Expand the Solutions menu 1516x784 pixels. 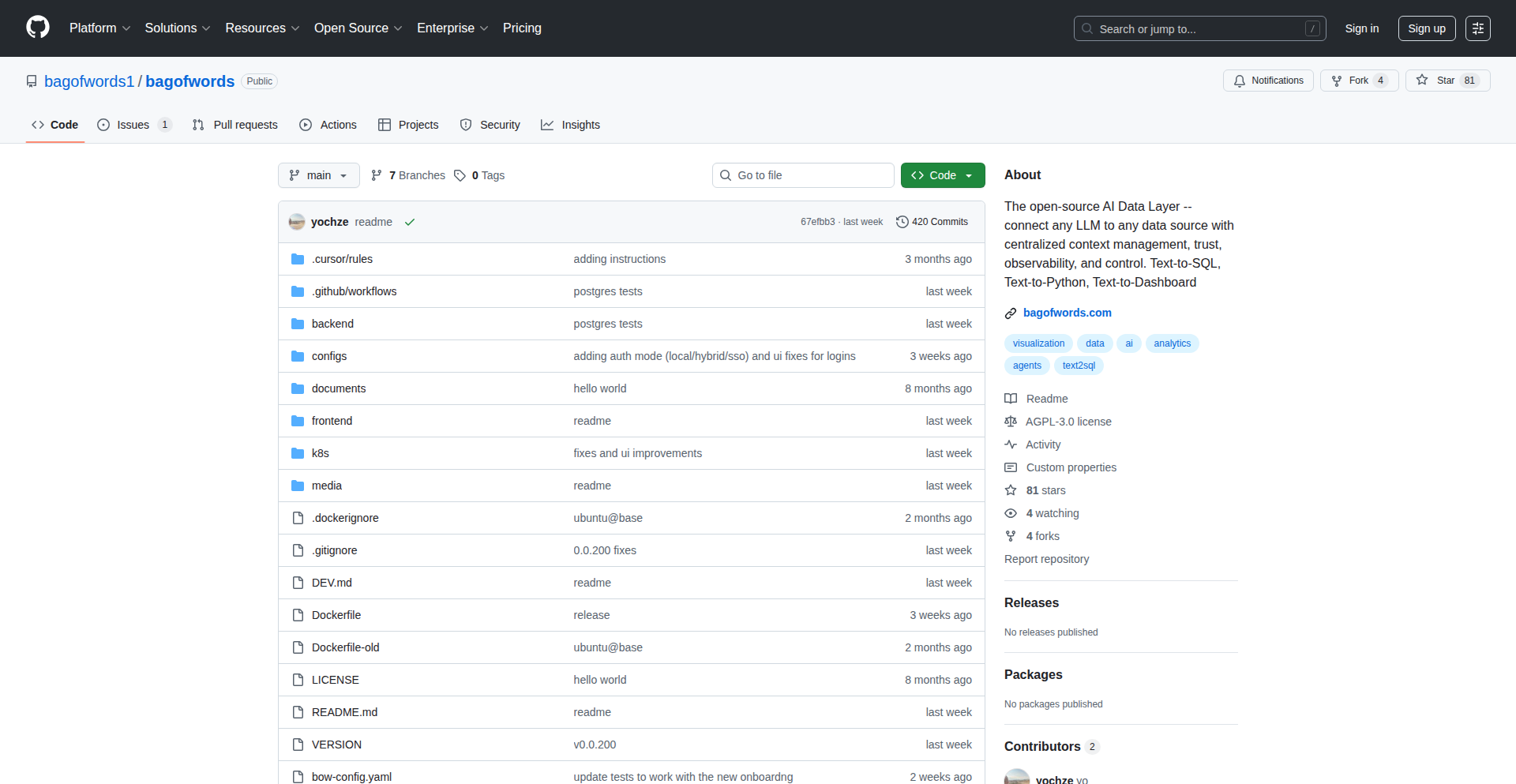(x=178, y=28)
